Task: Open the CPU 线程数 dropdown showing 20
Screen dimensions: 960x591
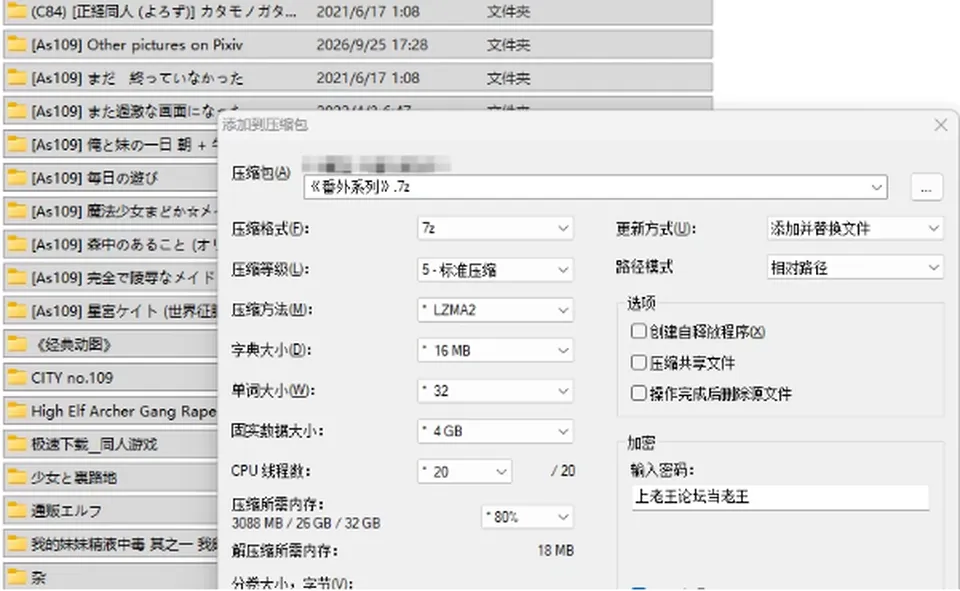Action: click(465, 472)
